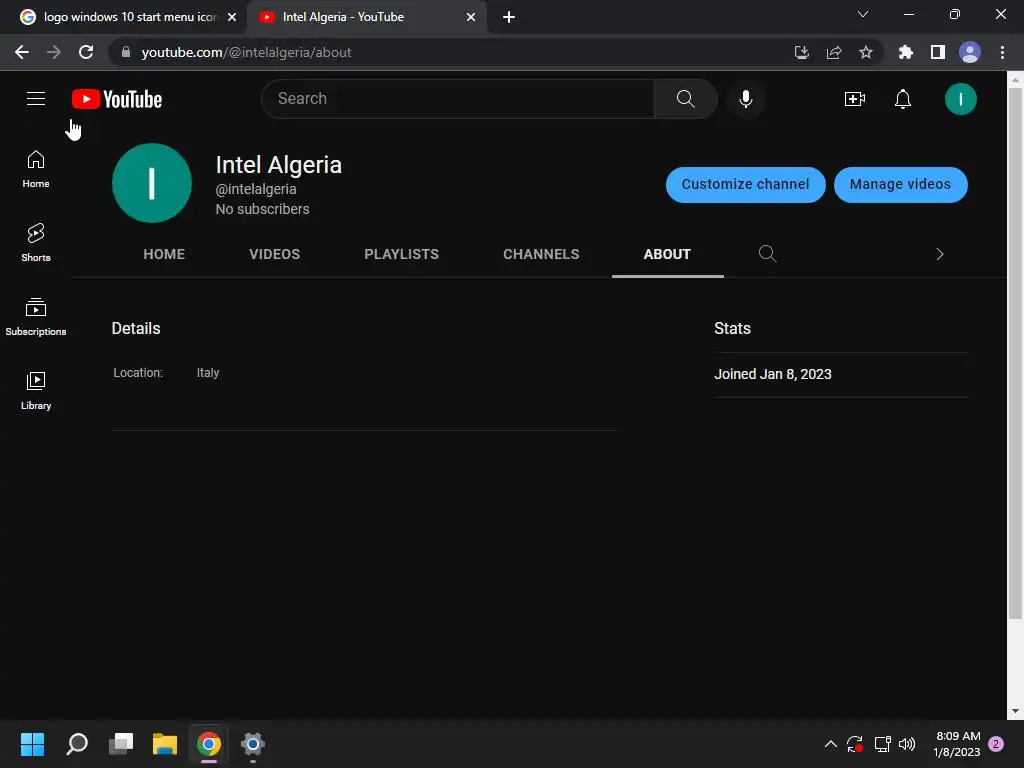Click the YouTube logo
The width and height of the screenshot is (1024, 768).
pos(117,99)
